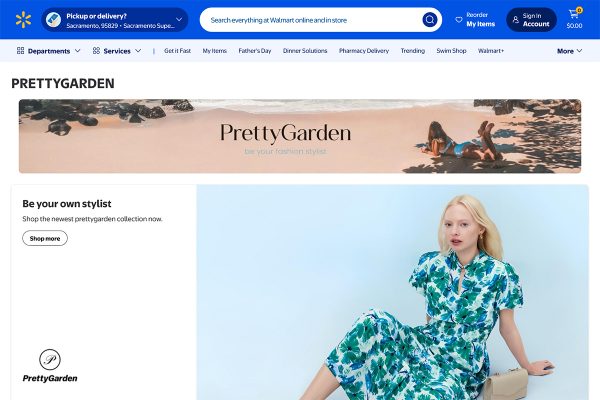Open the Walmart+ link

pyautogui.click(x=491, y=51)
